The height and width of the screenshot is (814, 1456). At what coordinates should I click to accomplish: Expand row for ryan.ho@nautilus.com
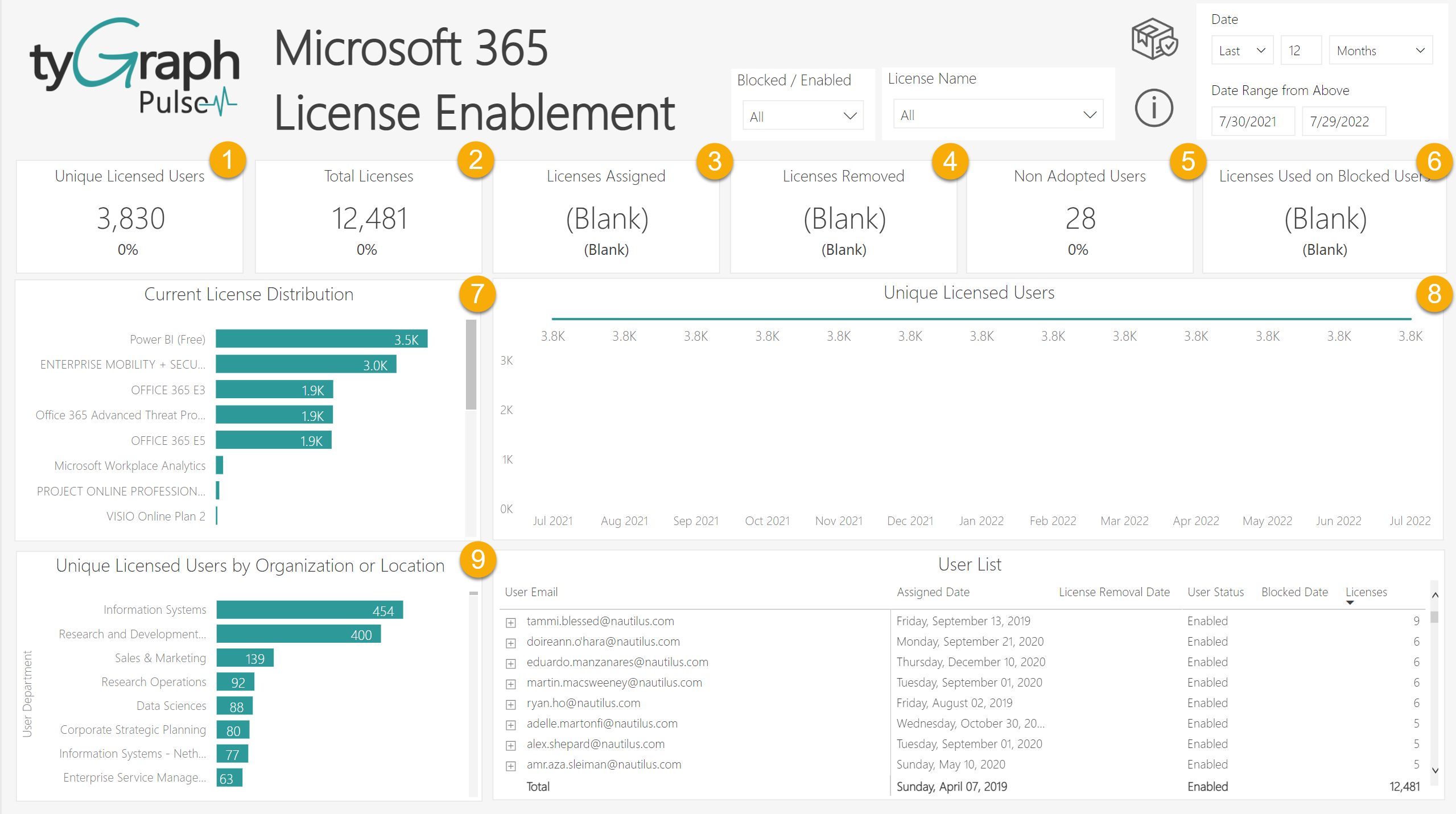point(510,704)
